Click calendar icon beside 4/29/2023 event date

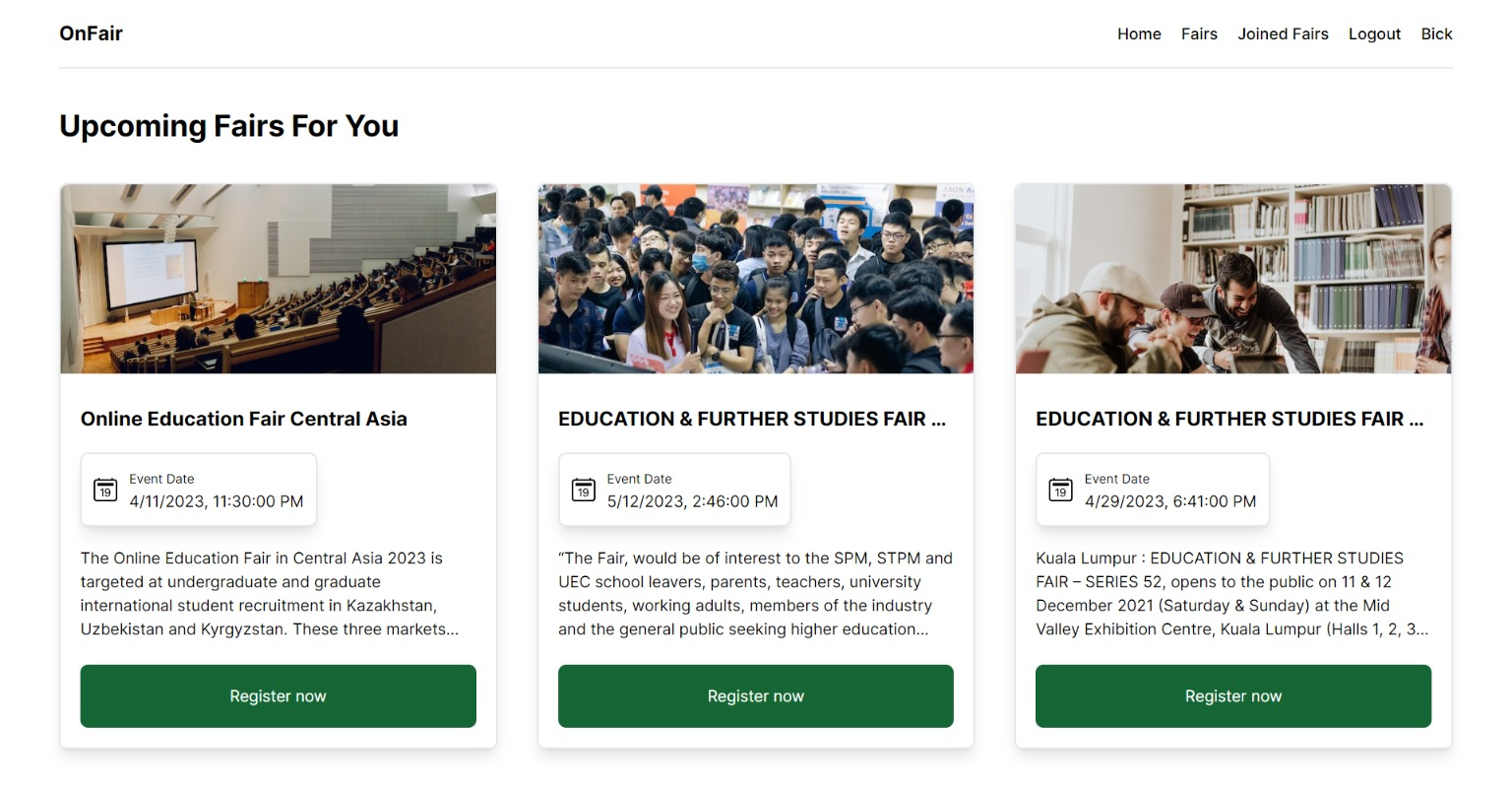click(1060, 490)
